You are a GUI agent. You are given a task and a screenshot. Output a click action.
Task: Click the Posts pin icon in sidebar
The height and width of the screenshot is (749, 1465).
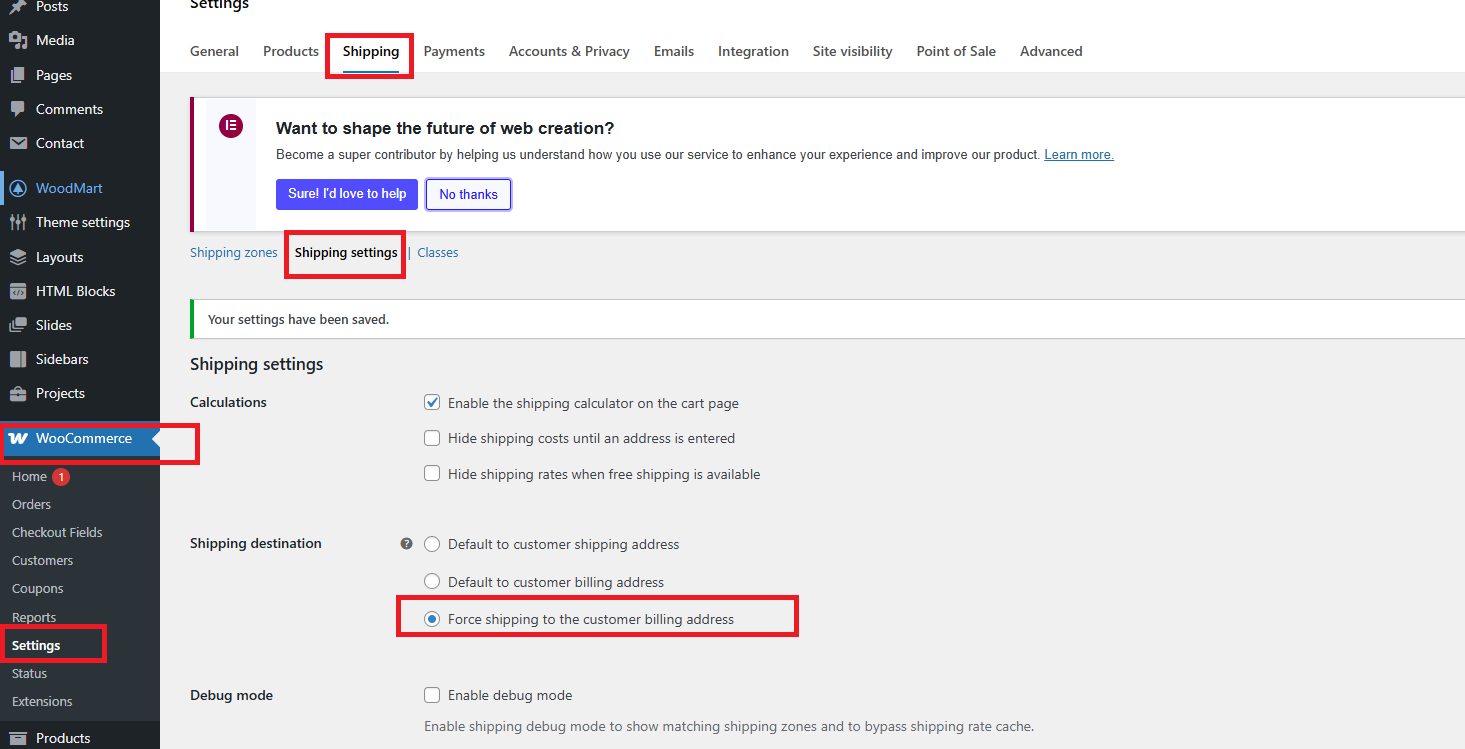point(18,6)
